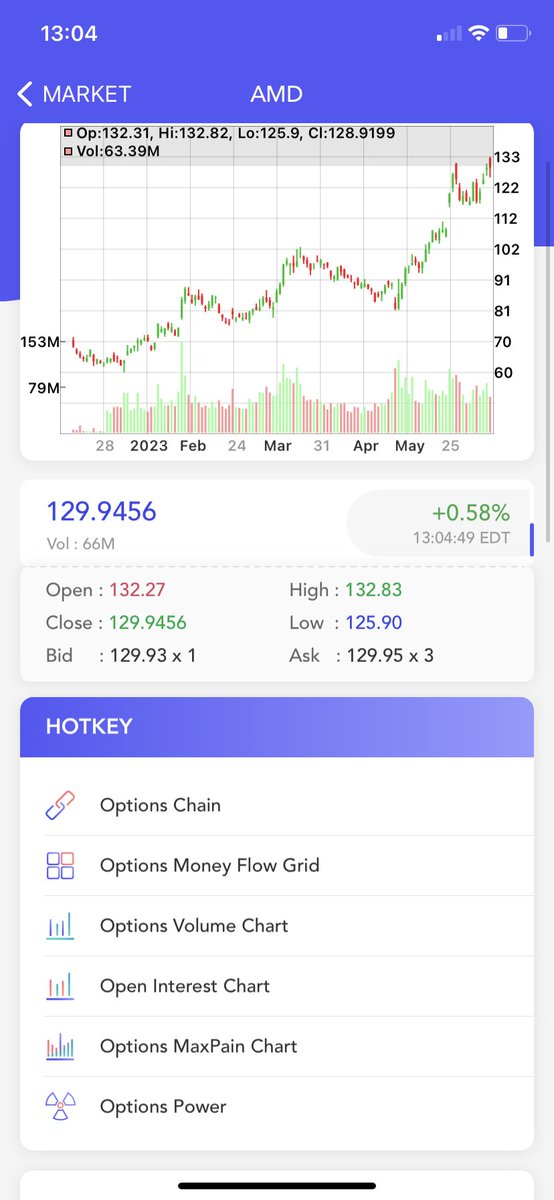The width and height of the screenshot is (554, 1200).
Task: Tap the 129.9456 last price
Action: 101,512
